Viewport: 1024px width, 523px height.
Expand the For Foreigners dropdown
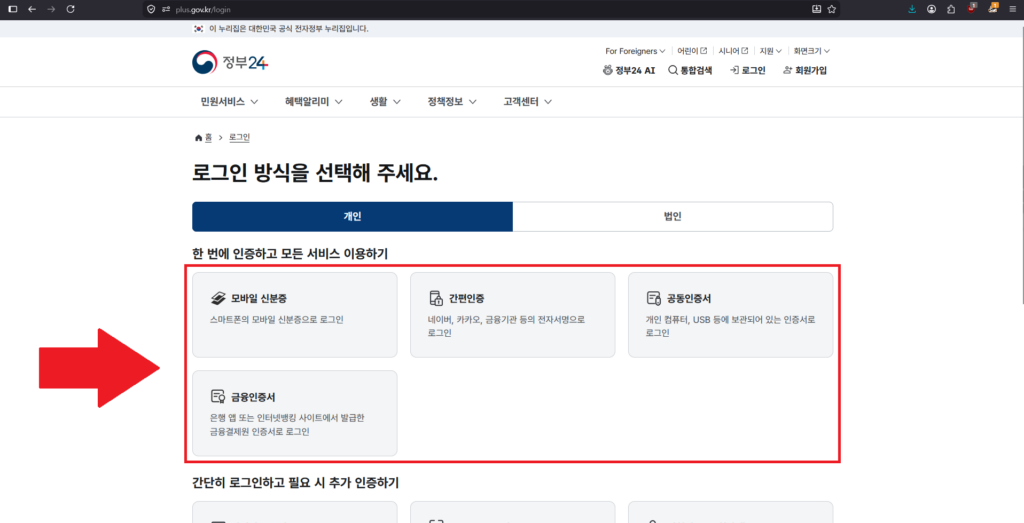[x=635, y=51]
